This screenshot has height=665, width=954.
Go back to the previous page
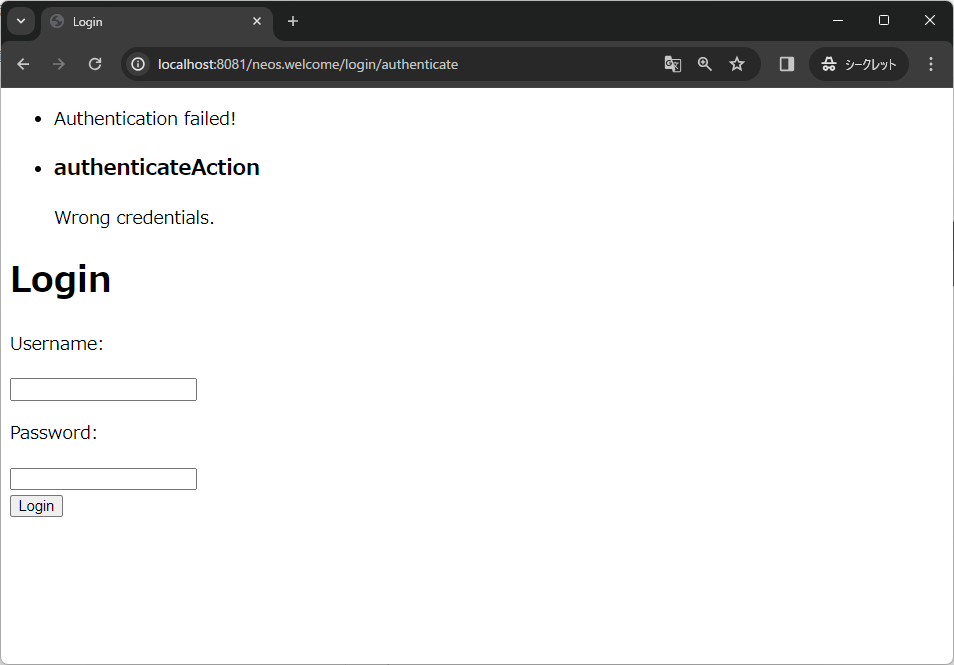[x=23, y=64]
